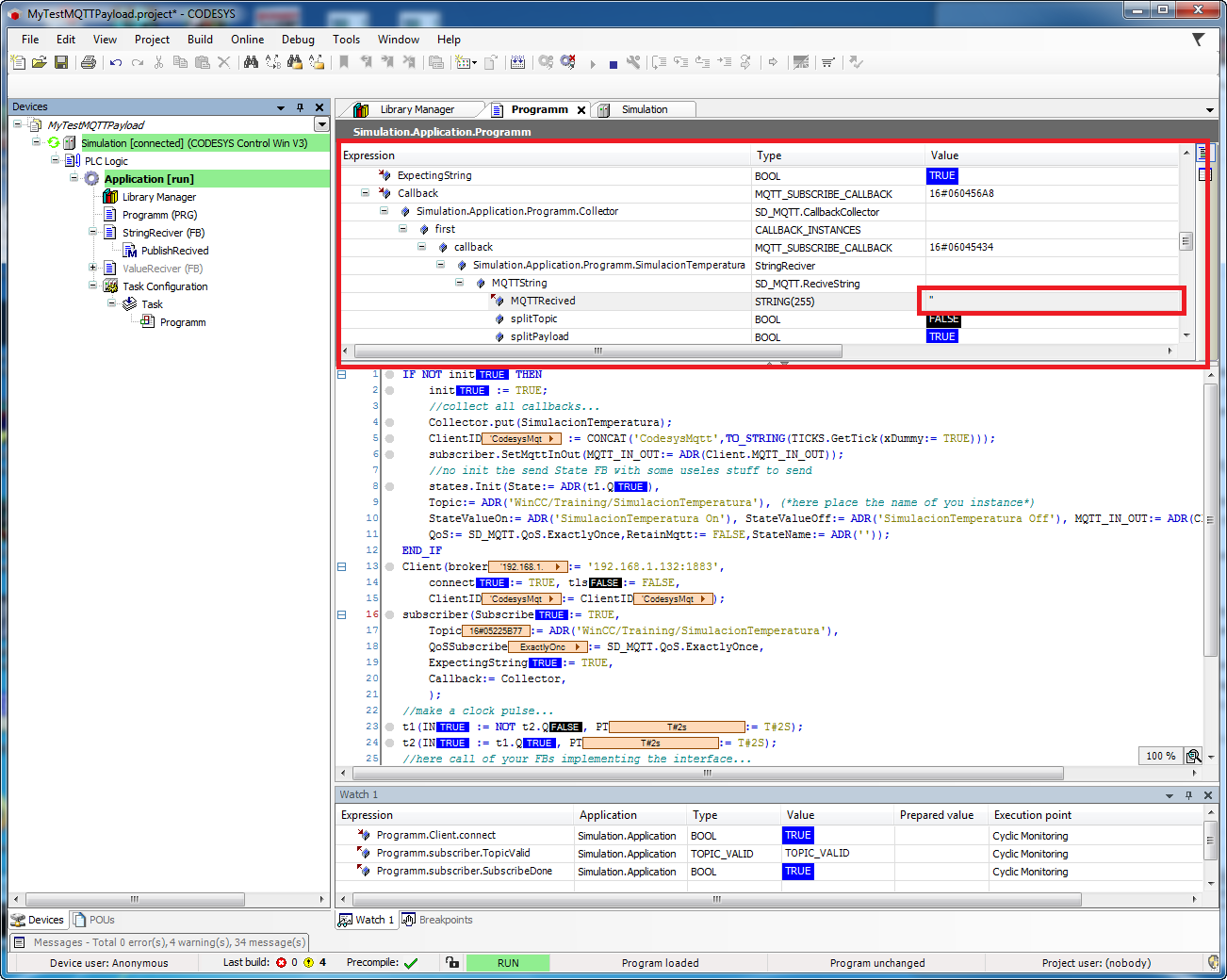This screenshot has height=980, width=1227.
Task: Collapse the Callback expression row
Action: coord(366,192)
